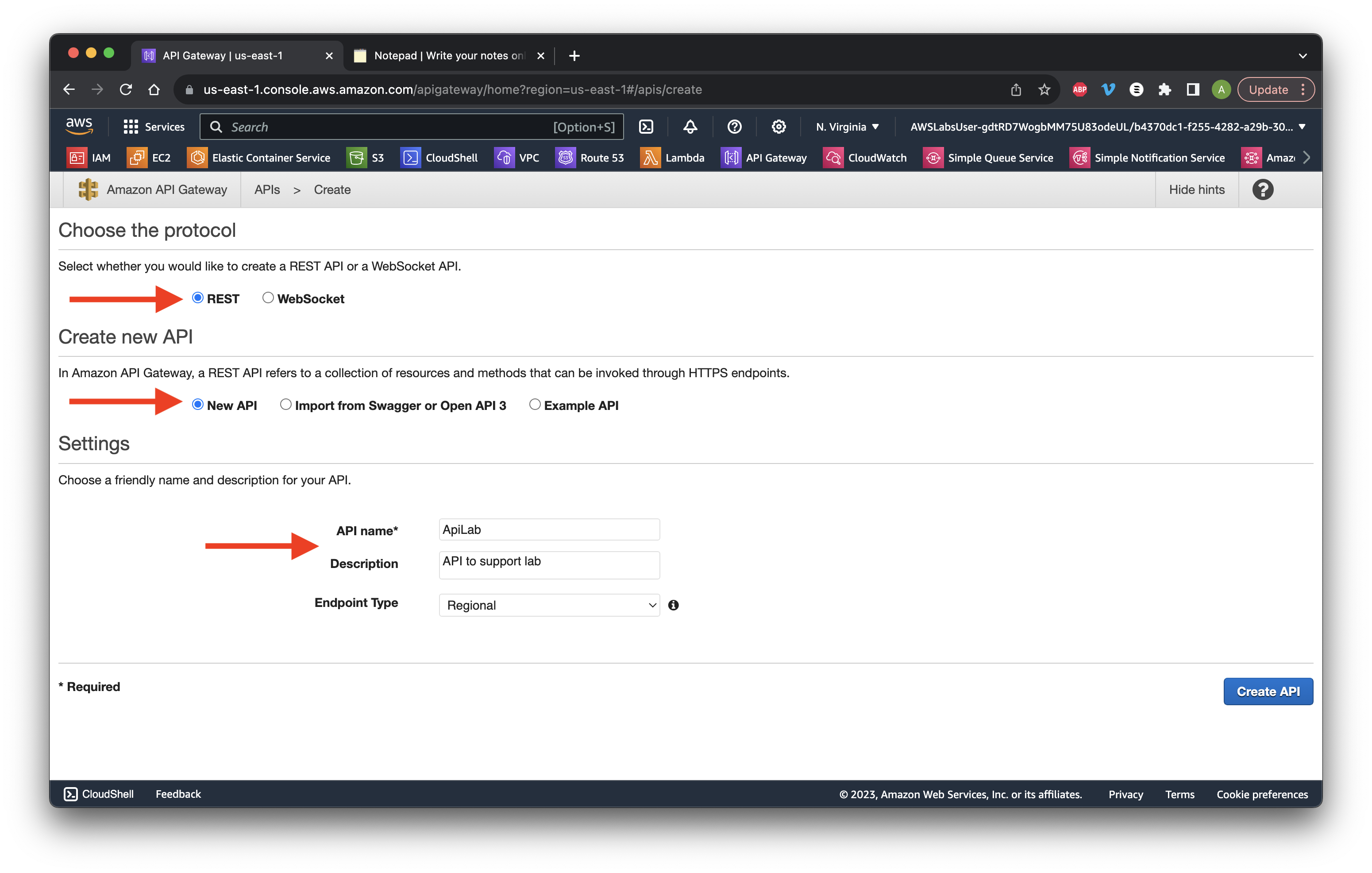Open the EC2 service shortcut
1372x873 pixels.
coord(149,158)
